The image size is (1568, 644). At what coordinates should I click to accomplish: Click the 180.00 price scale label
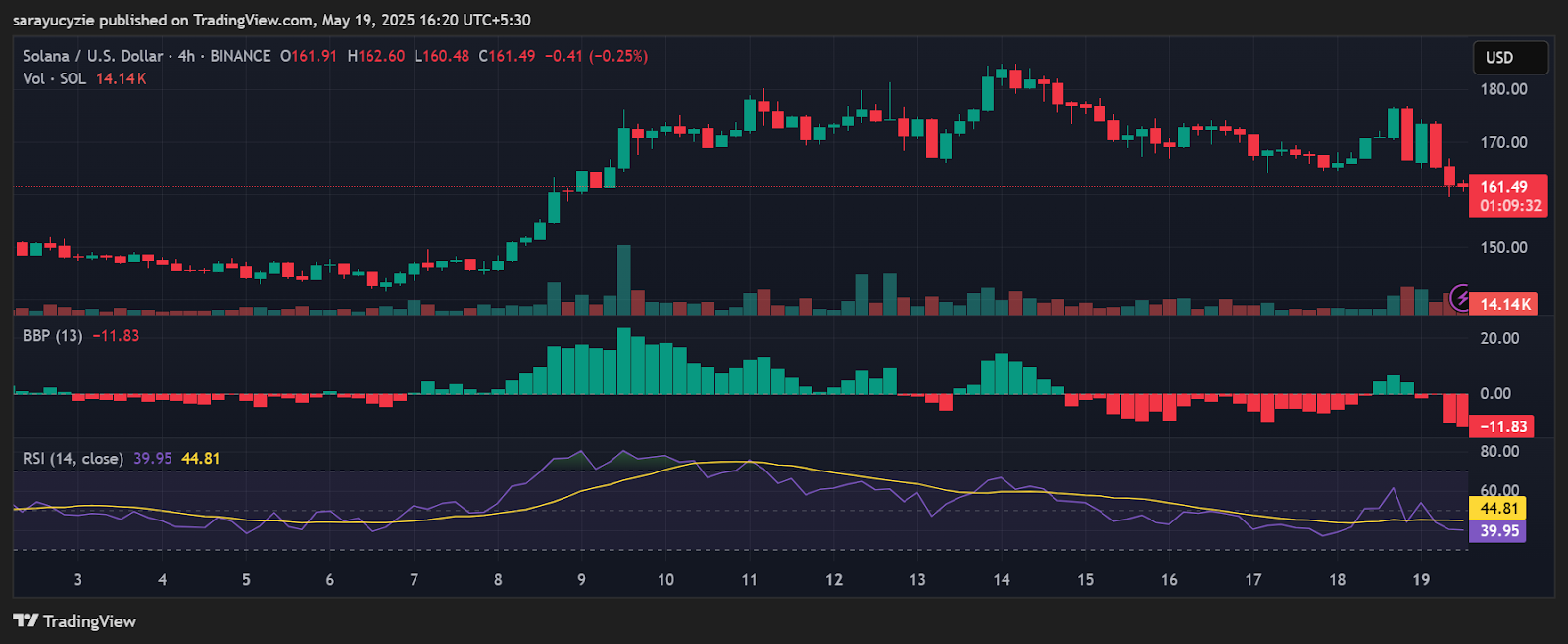pos(1503,89)
